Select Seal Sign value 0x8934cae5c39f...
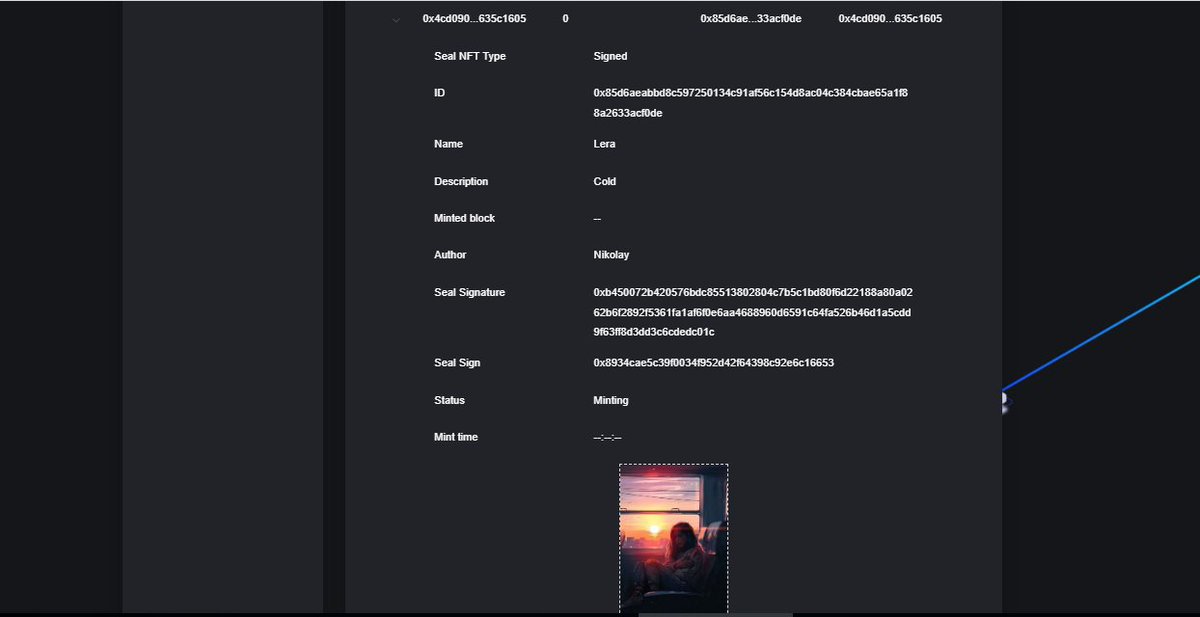Screen dimensions: 1200x617 coord(713,363)
